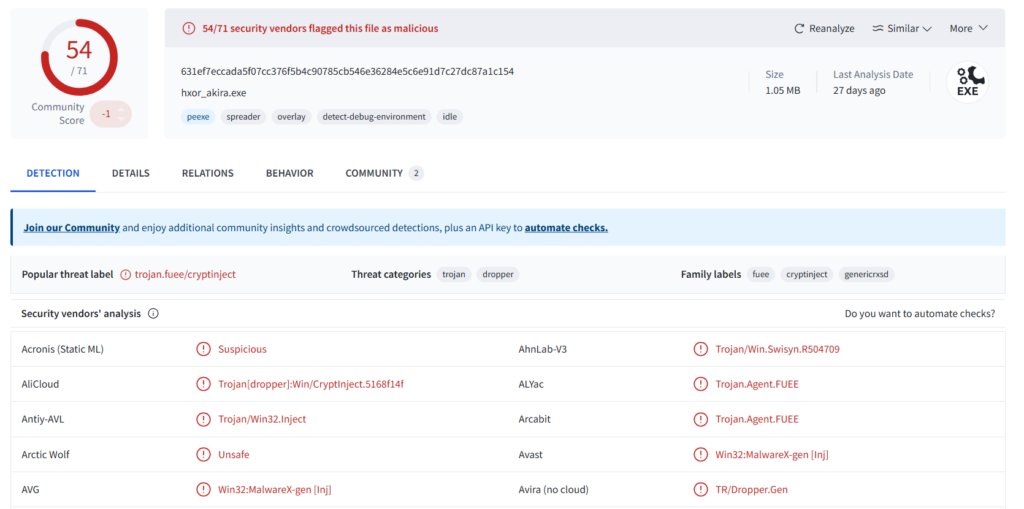1024x509 pixels.
Task: Open the Similar dropdown menu
Action: (902, 29)
